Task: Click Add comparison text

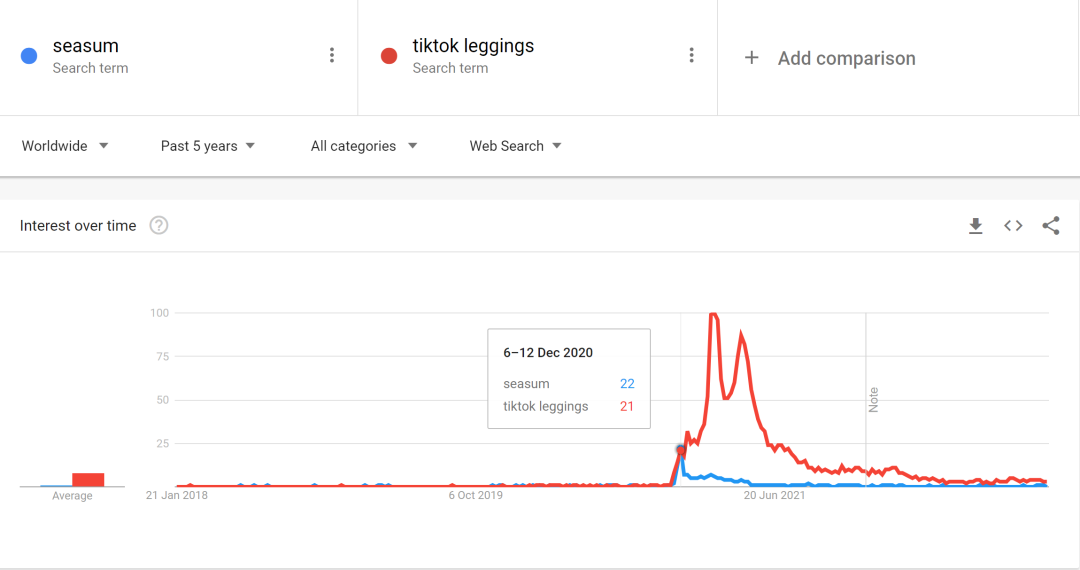Action: [846, 58]
